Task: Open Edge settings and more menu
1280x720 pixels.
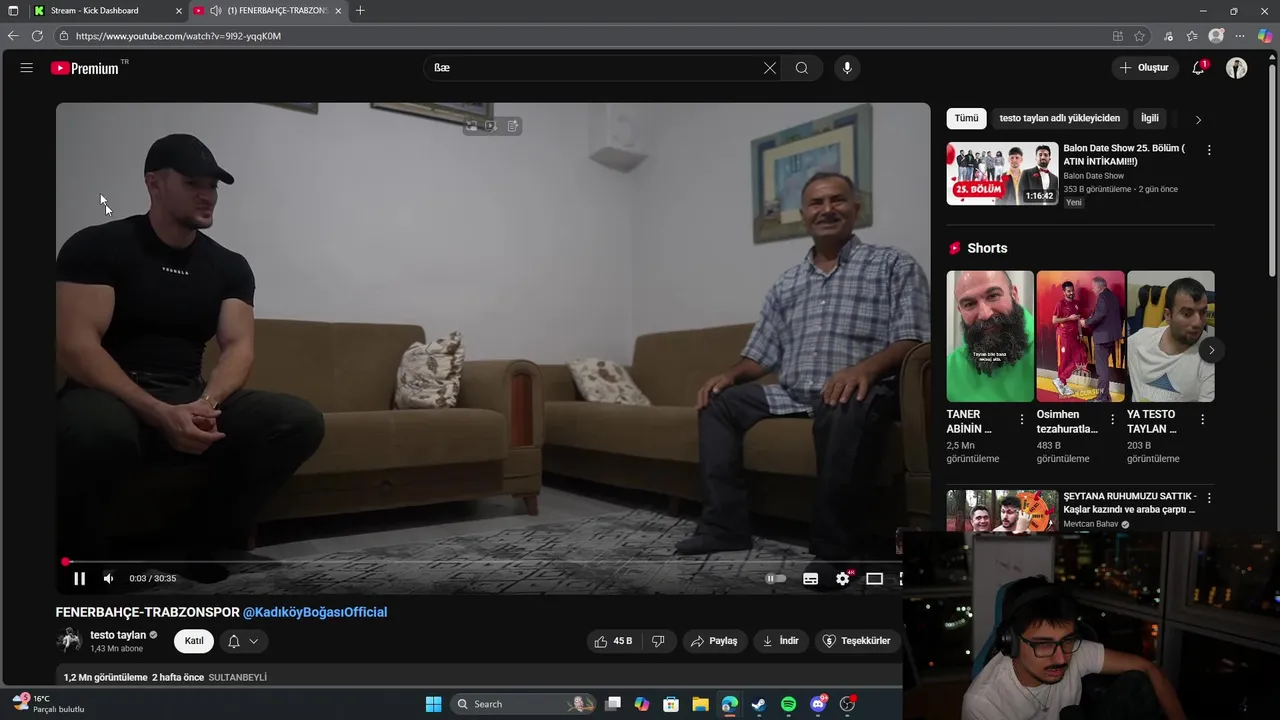Action: 1240,36
